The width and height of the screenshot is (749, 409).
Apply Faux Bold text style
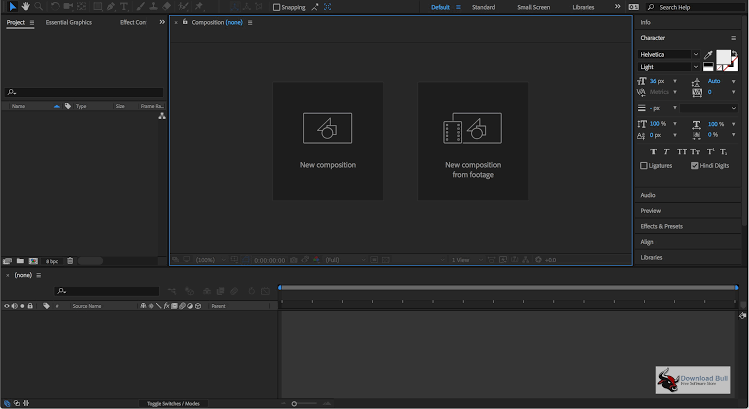click(x=653, y=151)
